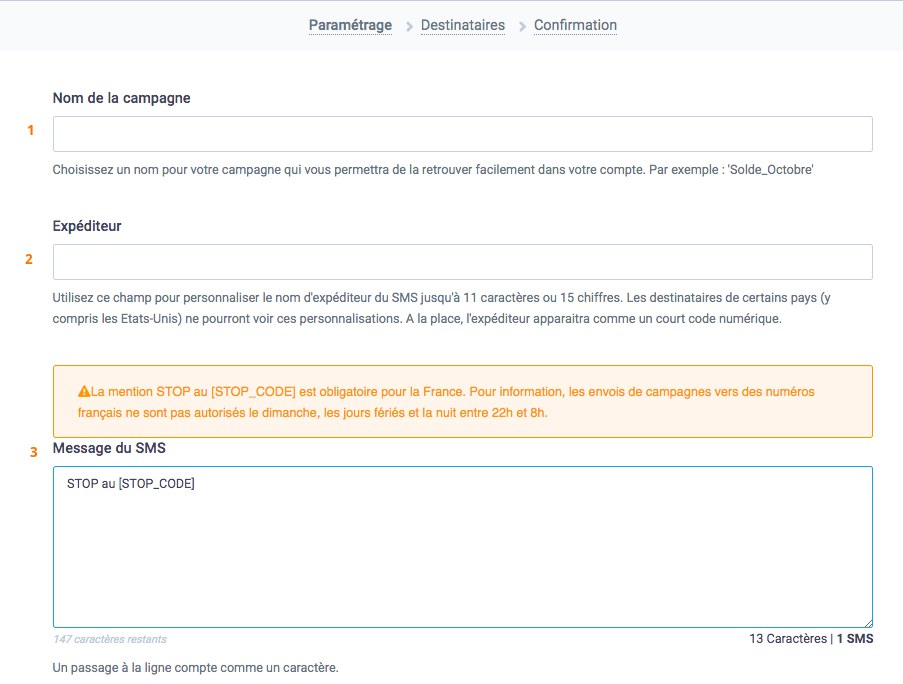The height and width of the screenshot is (684, 903).
Task: Click into the Expéditeur input field
Action: pyautogui.click(x=462, y=262)
